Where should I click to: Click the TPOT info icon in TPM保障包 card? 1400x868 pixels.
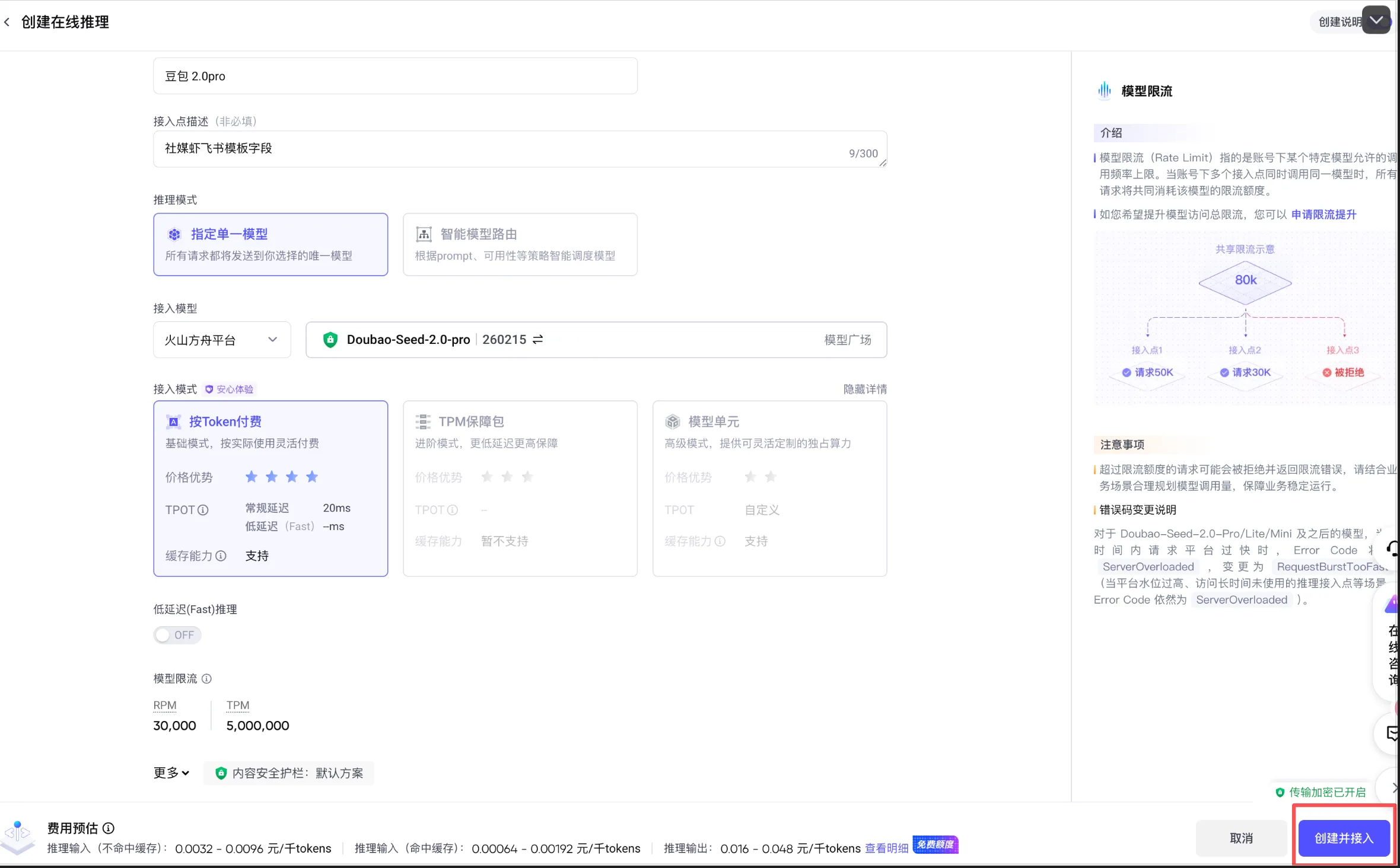[x=453, y=510]
